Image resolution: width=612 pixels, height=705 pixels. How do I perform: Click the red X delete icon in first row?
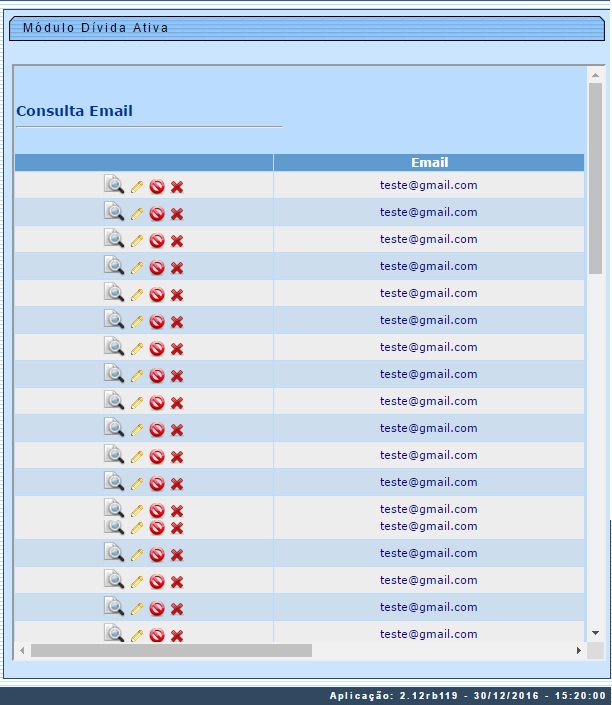coord(177,186)
